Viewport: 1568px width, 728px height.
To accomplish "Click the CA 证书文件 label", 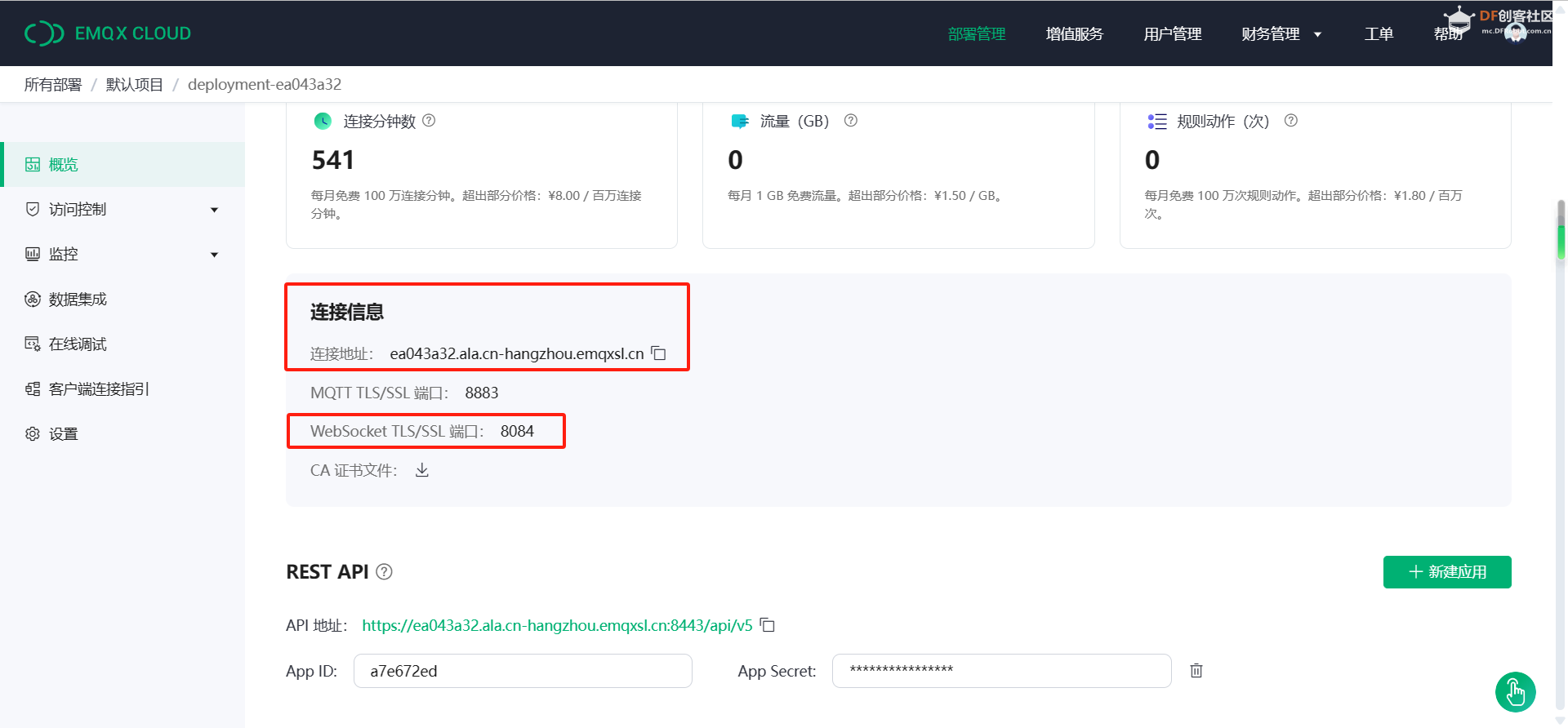I will [x=354, y=471].
